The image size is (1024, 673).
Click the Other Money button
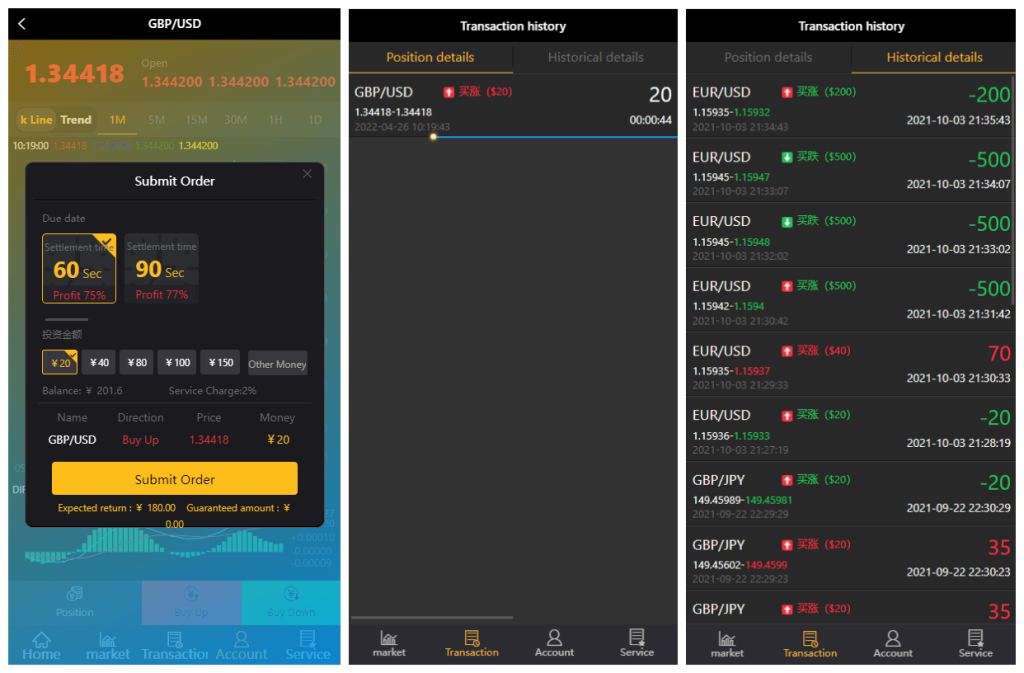pyautogui.click(x=277, y=364)
